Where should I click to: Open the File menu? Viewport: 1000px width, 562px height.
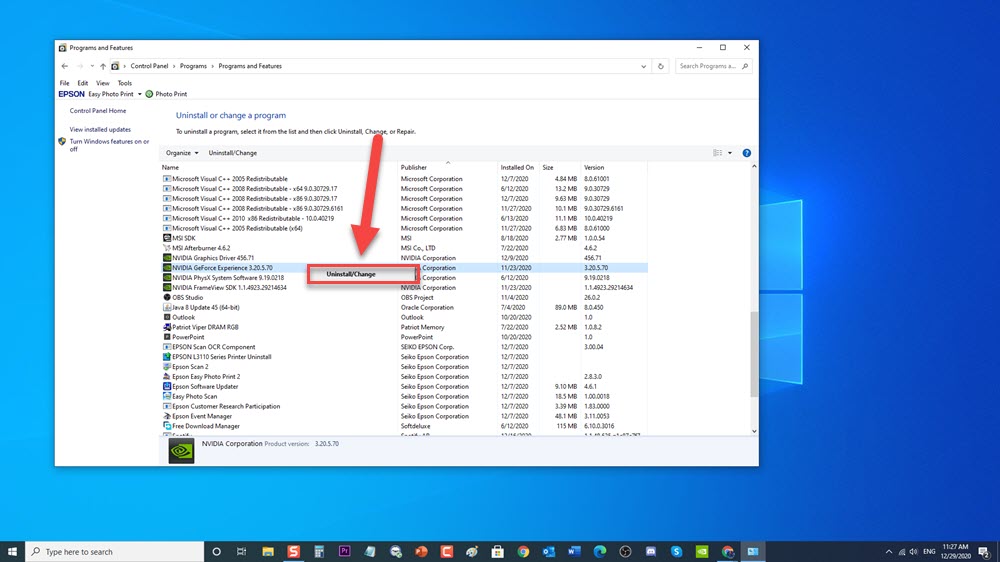64,83
